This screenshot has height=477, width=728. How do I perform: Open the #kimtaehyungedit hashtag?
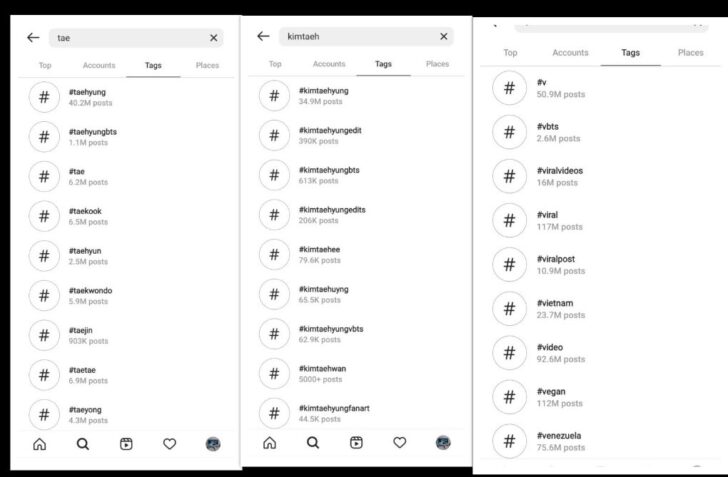pyautogui.click(x=356, y=135)
